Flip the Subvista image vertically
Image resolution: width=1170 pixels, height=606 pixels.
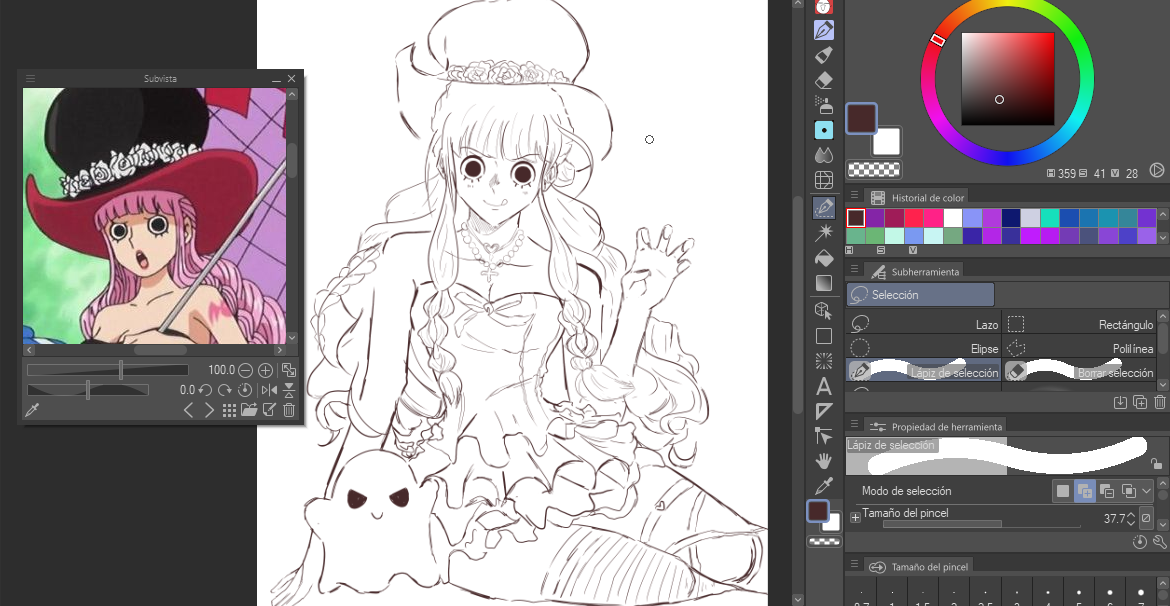(x=289, y=390)
